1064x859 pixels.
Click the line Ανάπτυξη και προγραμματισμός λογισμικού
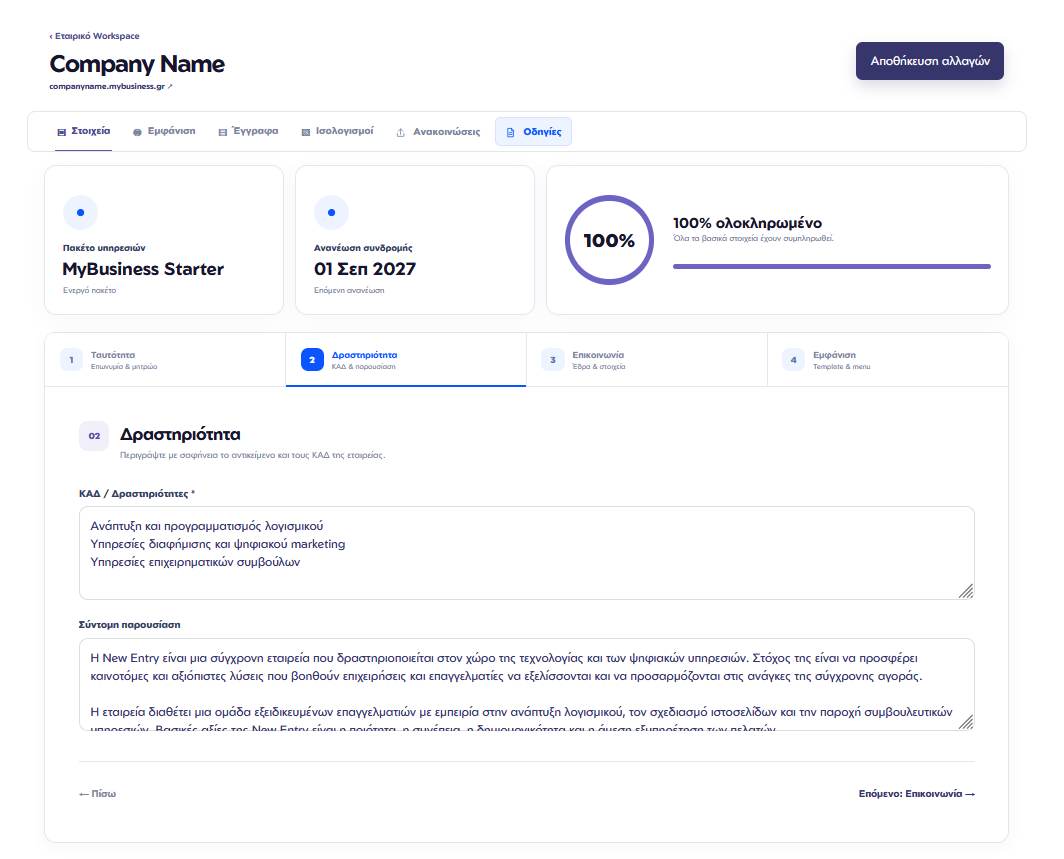pyautogui.click(x=207, y=526)
